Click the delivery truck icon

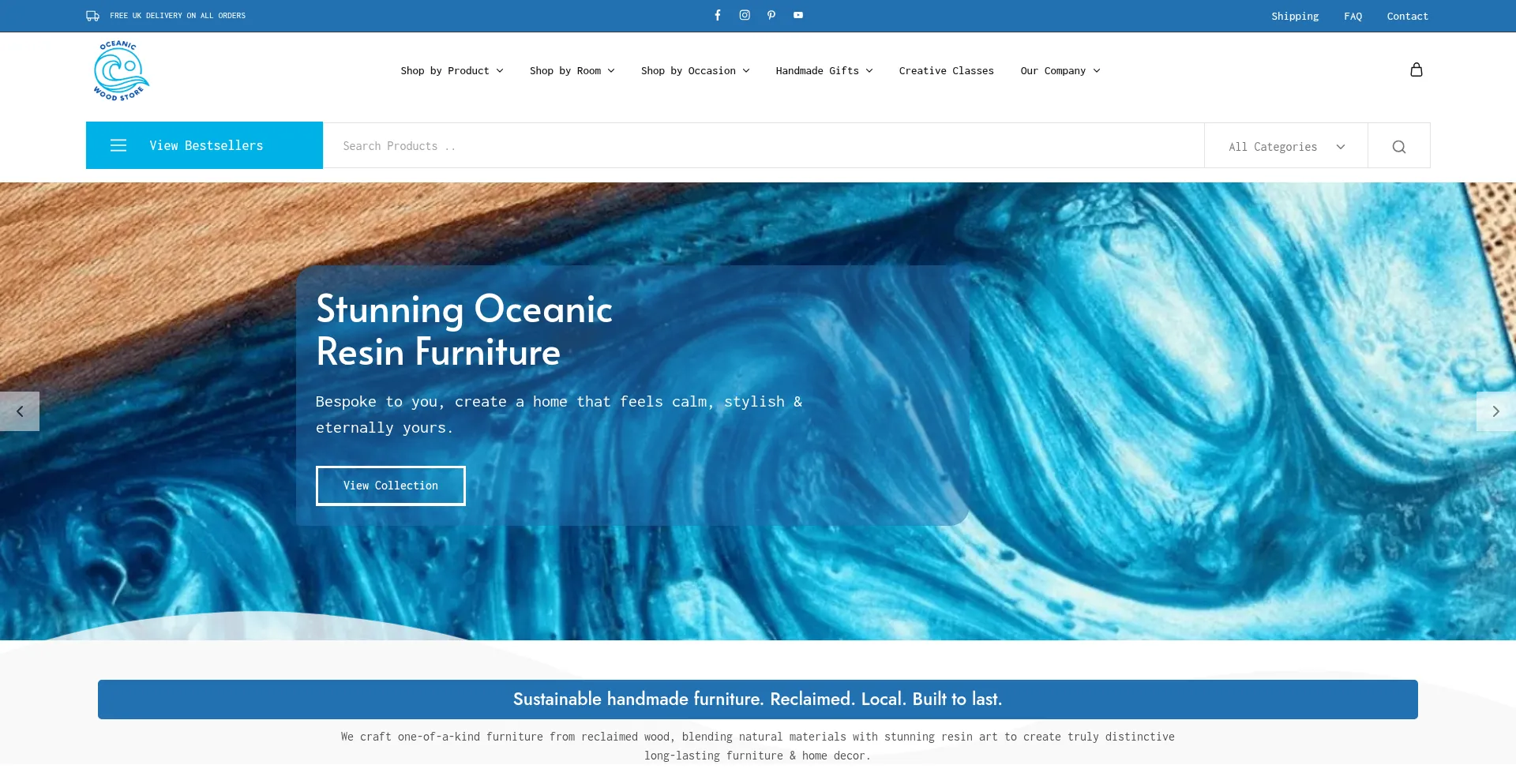(x=92, y=16)
